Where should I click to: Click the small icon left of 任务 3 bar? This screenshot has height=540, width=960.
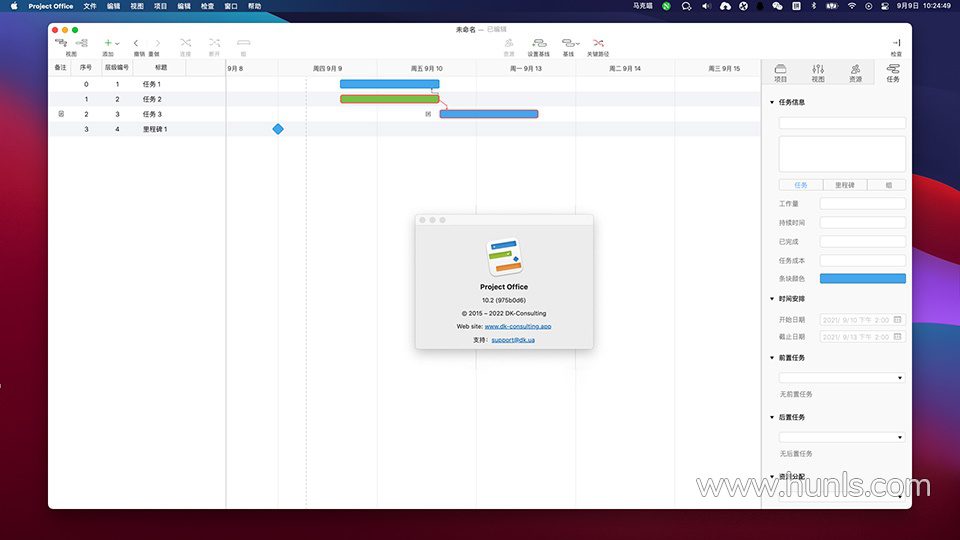428,114
